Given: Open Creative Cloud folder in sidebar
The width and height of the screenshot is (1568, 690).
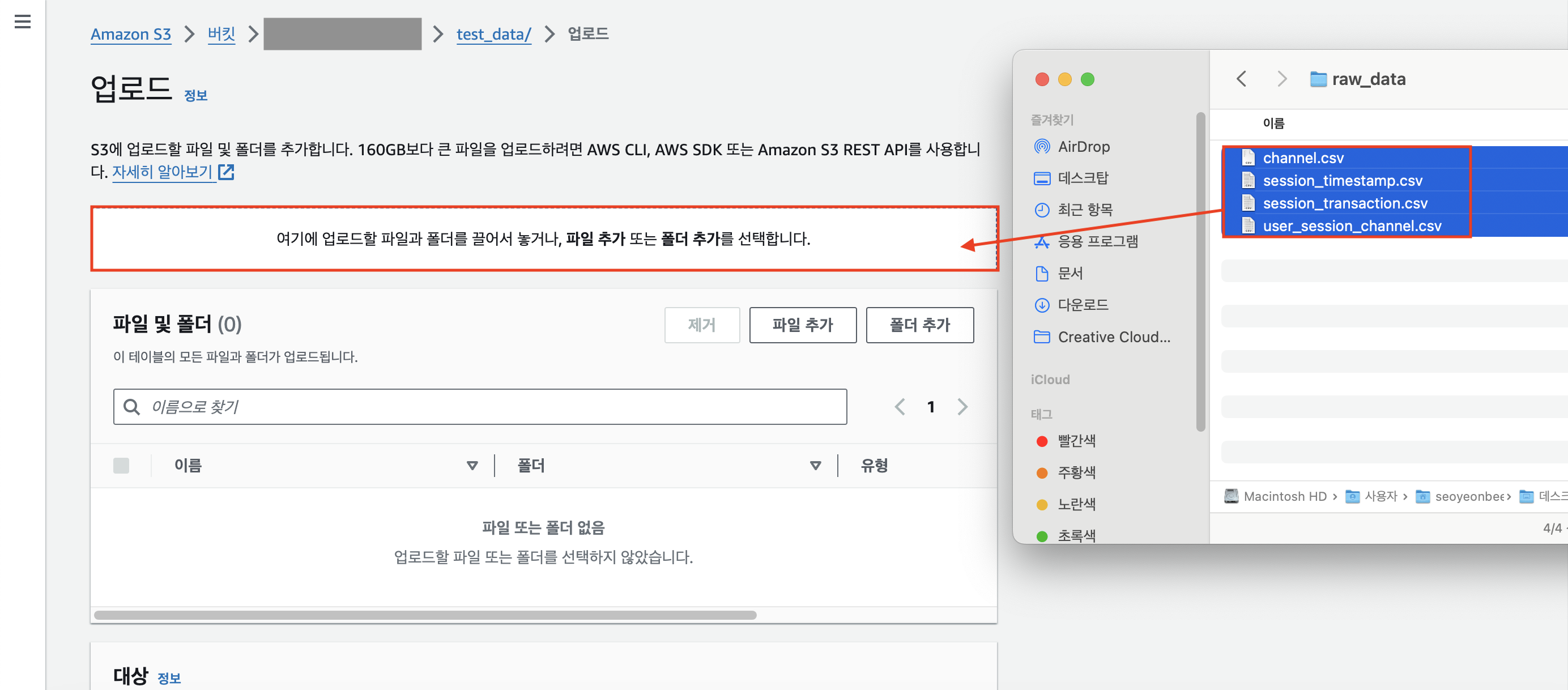Looking at the screenshot, I should pyautogui.click(x=1113, y=337).
